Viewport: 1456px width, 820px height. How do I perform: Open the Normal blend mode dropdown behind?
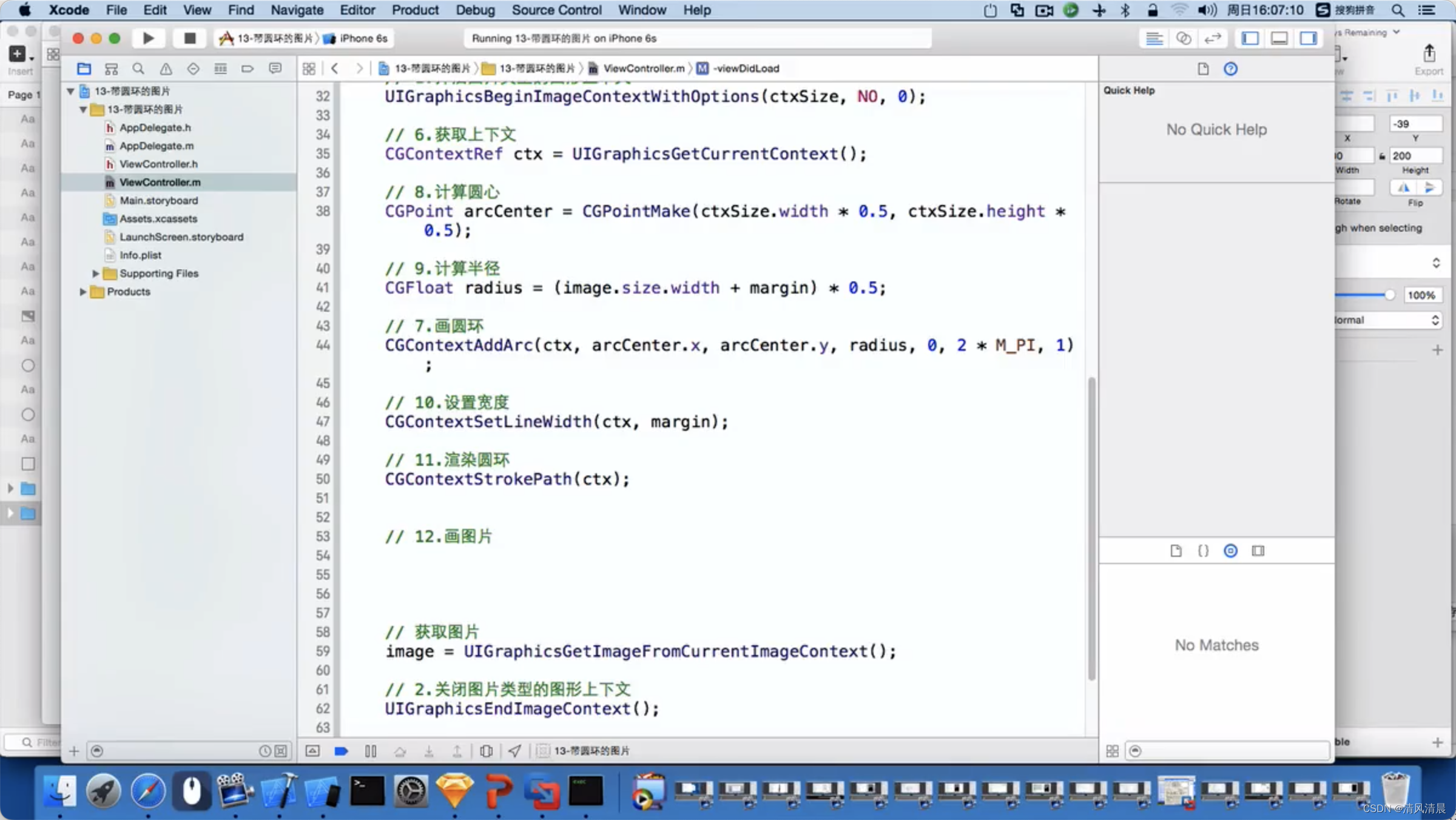coord(1387,320)
